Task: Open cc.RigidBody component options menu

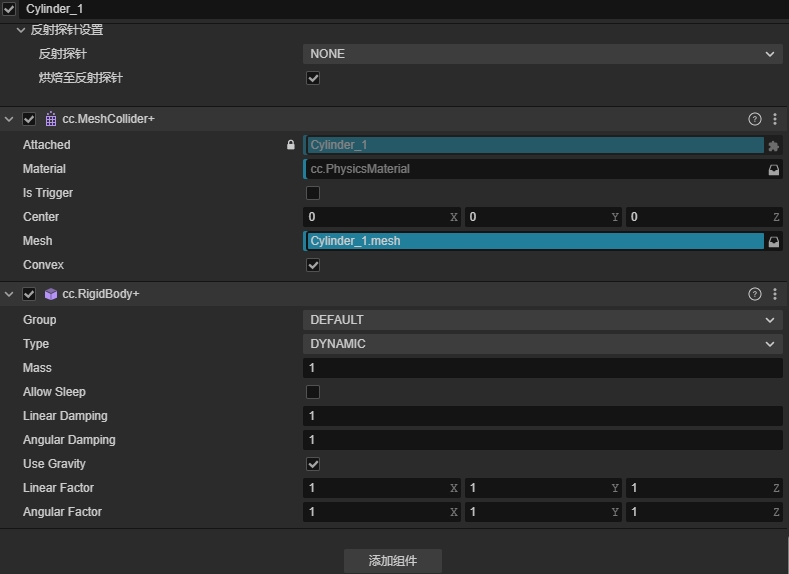Action: coord(774,294)
